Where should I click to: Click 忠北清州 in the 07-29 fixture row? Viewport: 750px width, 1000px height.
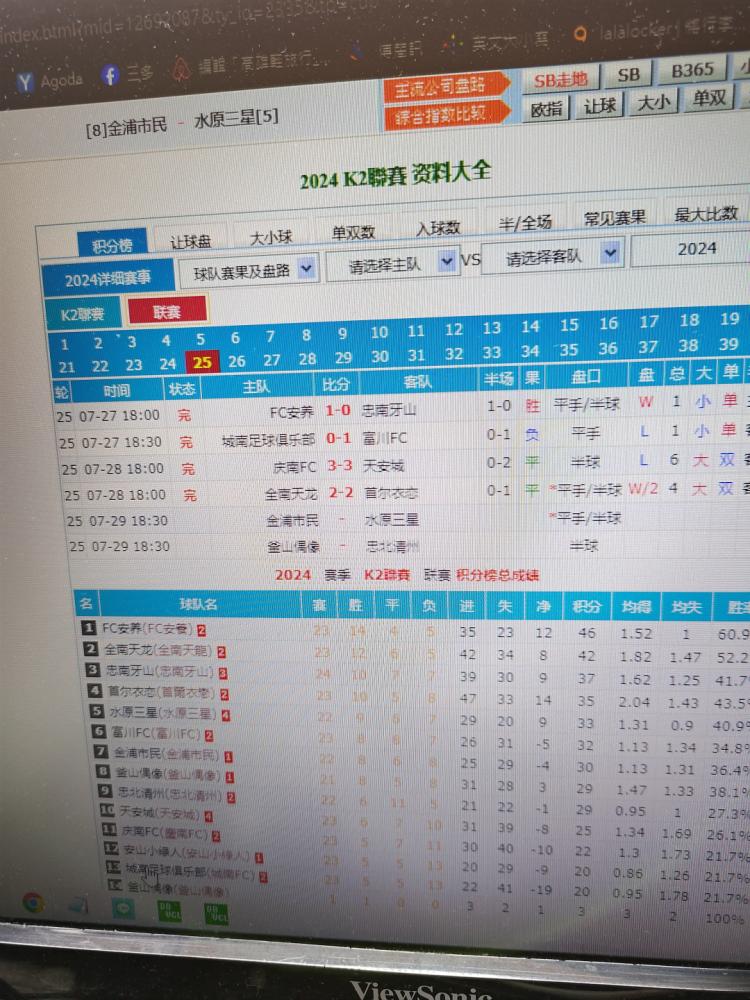point(393,546)
